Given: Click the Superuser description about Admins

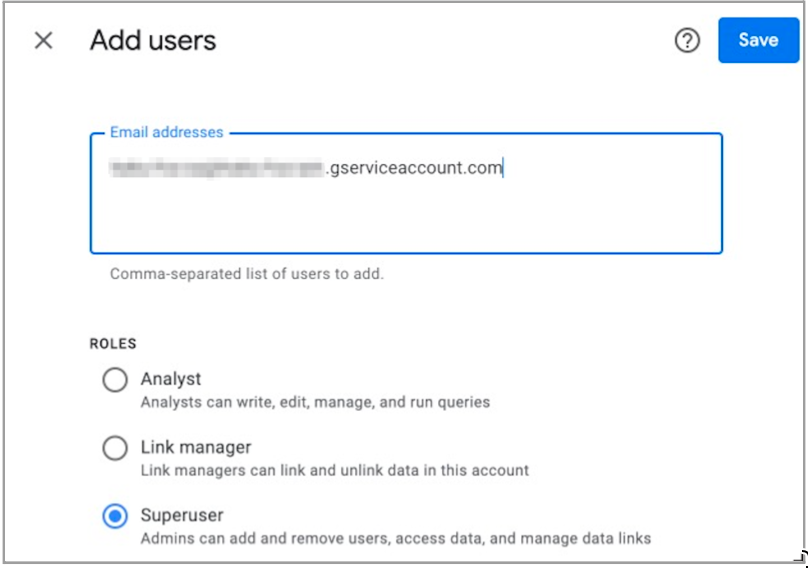Looking at the screenshot, I should [x=395, y=538].
